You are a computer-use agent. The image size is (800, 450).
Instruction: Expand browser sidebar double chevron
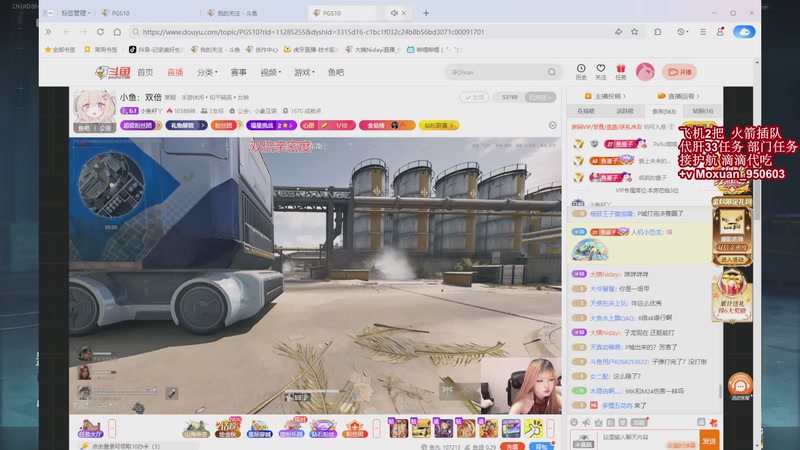coord(48,32)
